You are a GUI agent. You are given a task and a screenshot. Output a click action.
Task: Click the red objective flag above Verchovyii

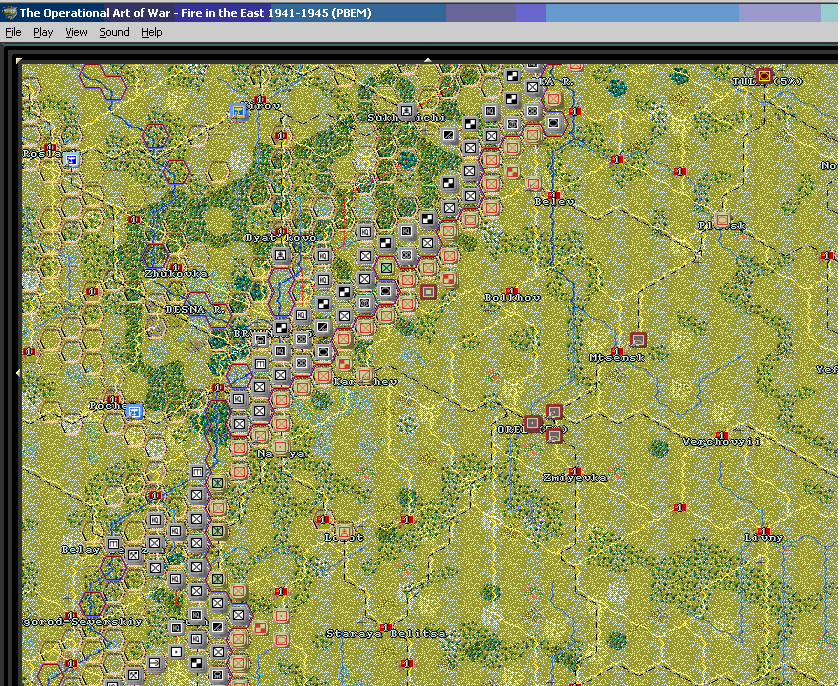(722, 435)
